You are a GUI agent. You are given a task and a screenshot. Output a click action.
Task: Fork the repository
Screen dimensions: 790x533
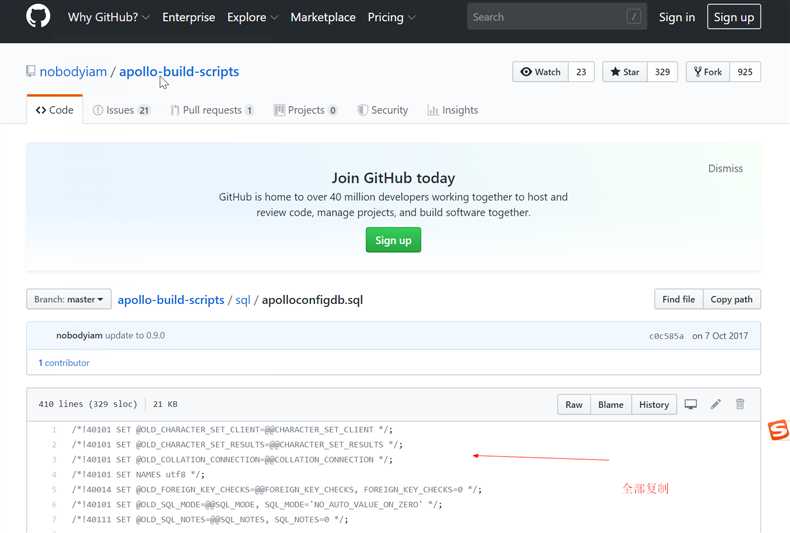[708, 72]
